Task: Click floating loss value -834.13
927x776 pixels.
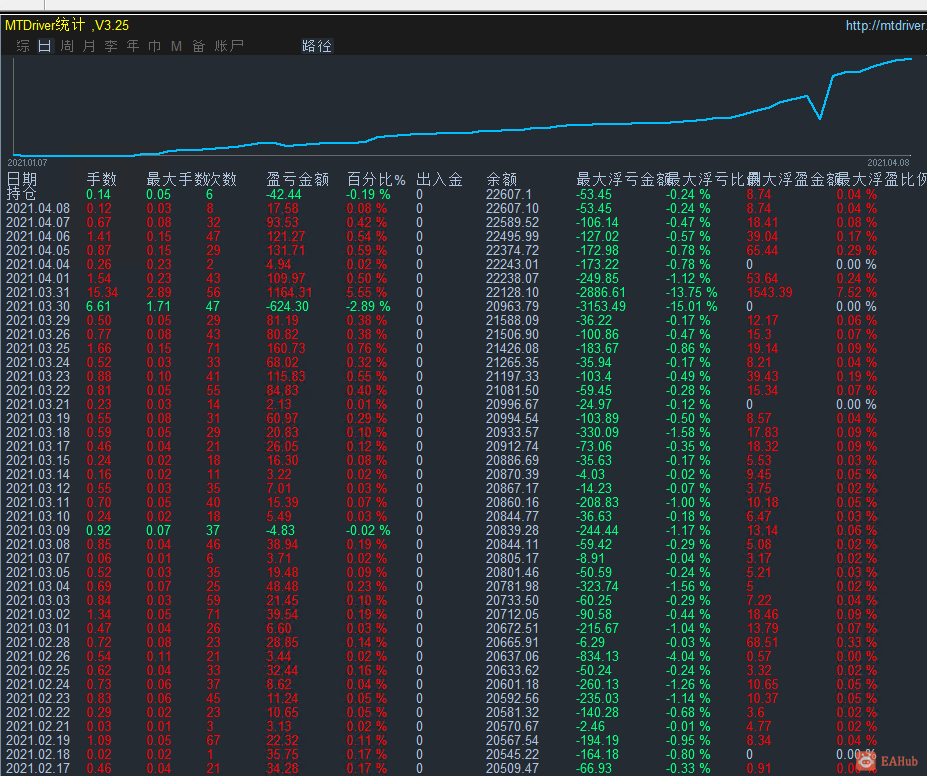Action: coord(598,657)
